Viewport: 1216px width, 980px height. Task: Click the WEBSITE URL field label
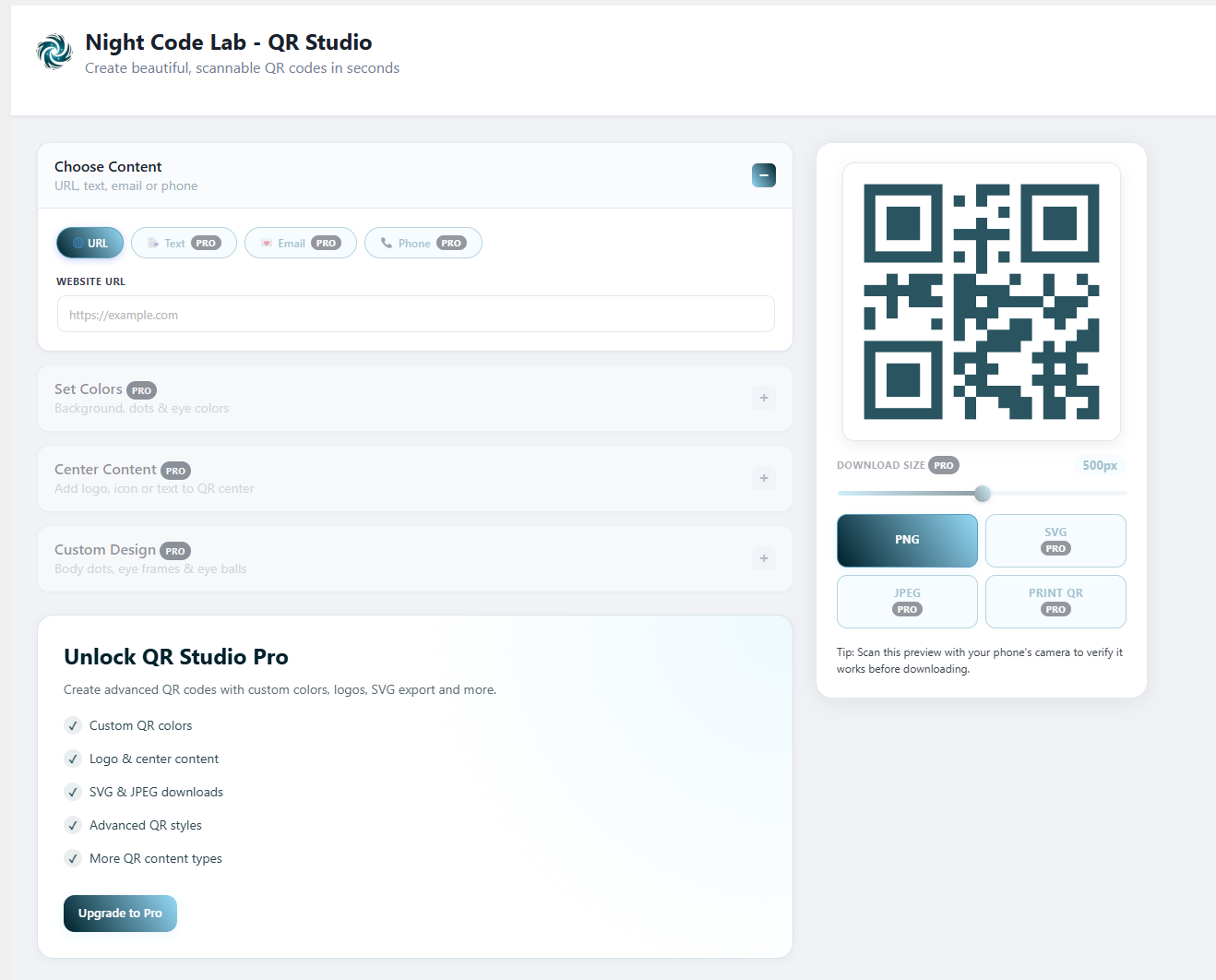click(x=90, y=281)
